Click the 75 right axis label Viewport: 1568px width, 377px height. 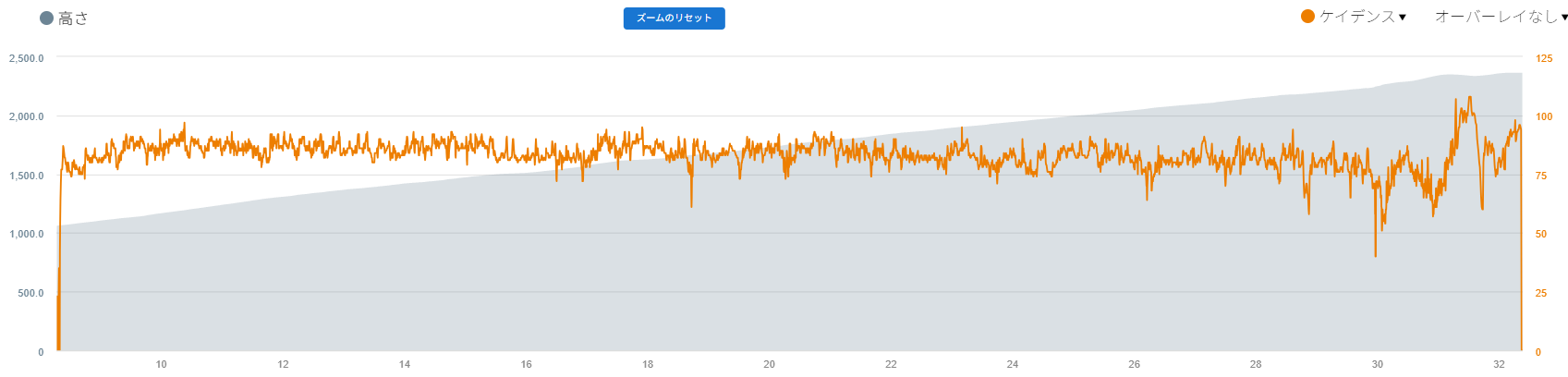[x=1541, y=176]
